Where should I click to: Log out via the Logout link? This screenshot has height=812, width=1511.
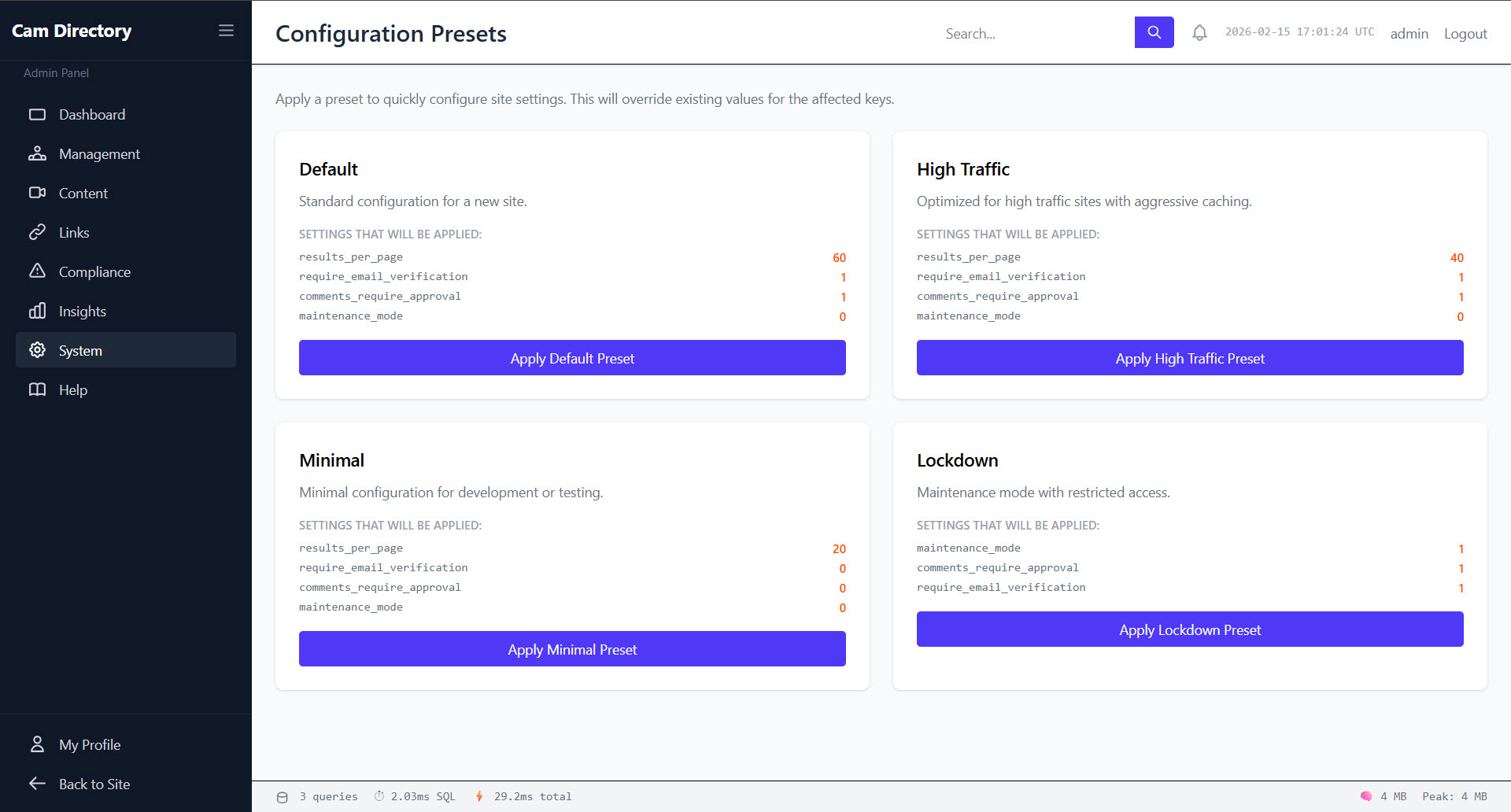coord(1465,34)
